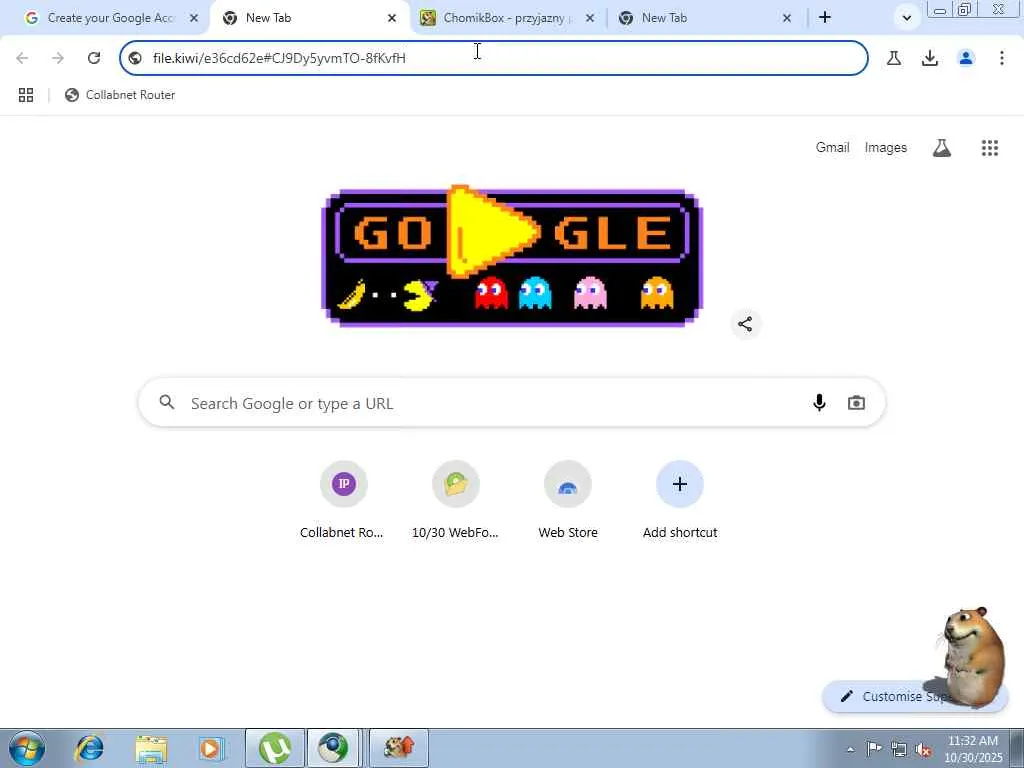Click the browser back arrow
This screenshot has height=768, width=1024.
[x=22, y=58]
